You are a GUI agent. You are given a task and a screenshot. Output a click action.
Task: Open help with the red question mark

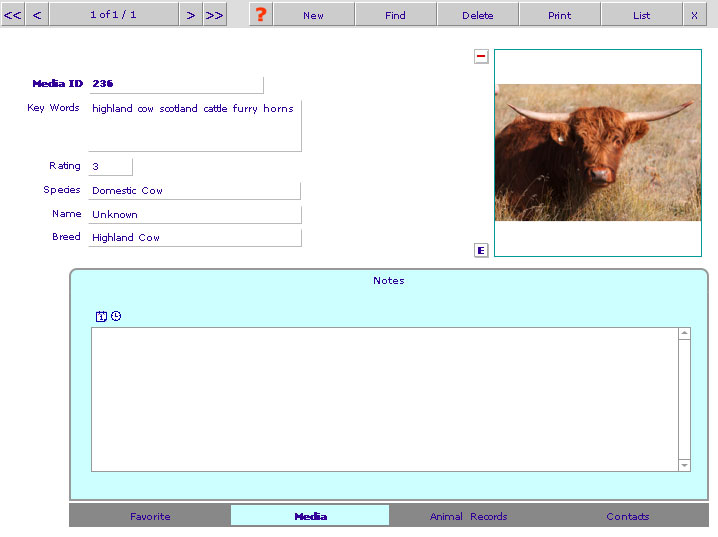(x=261, y=15)
